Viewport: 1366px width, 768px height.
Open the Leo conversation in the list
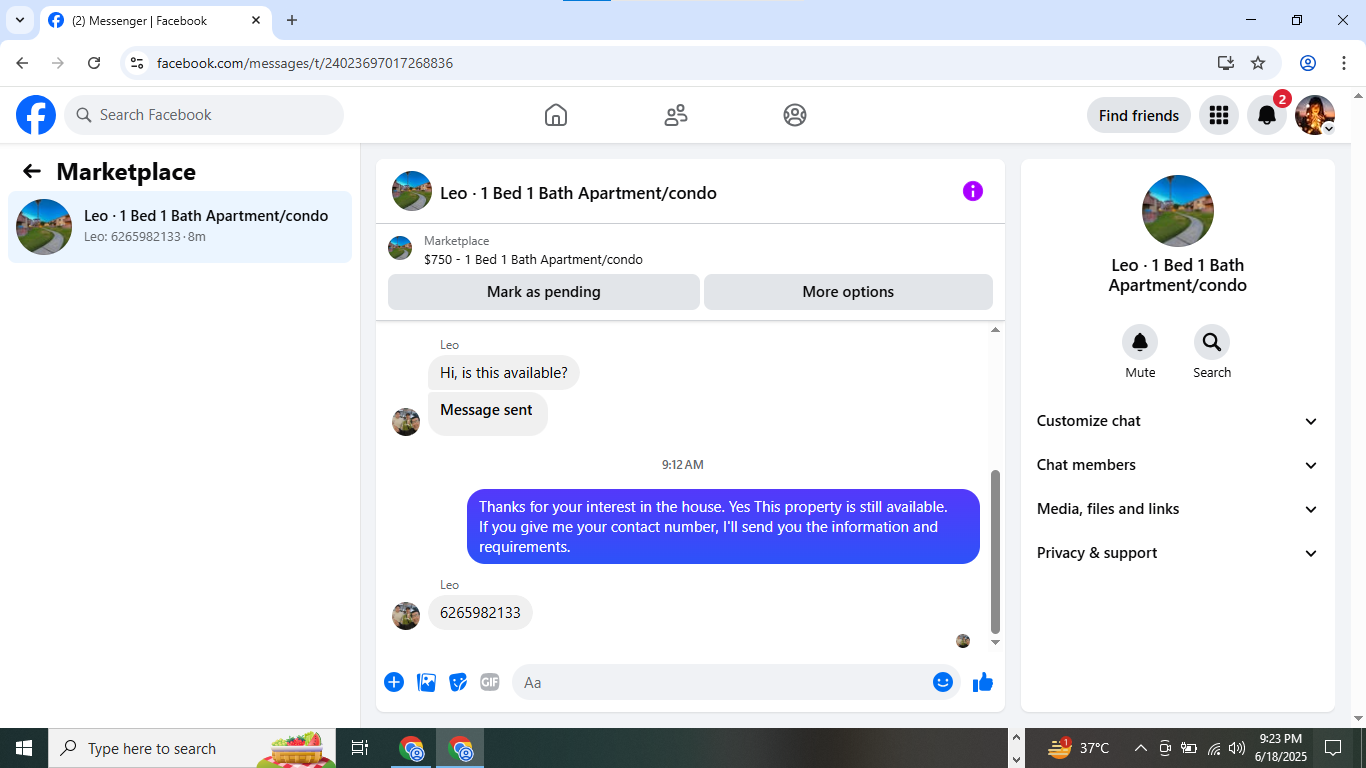[180, 227]
